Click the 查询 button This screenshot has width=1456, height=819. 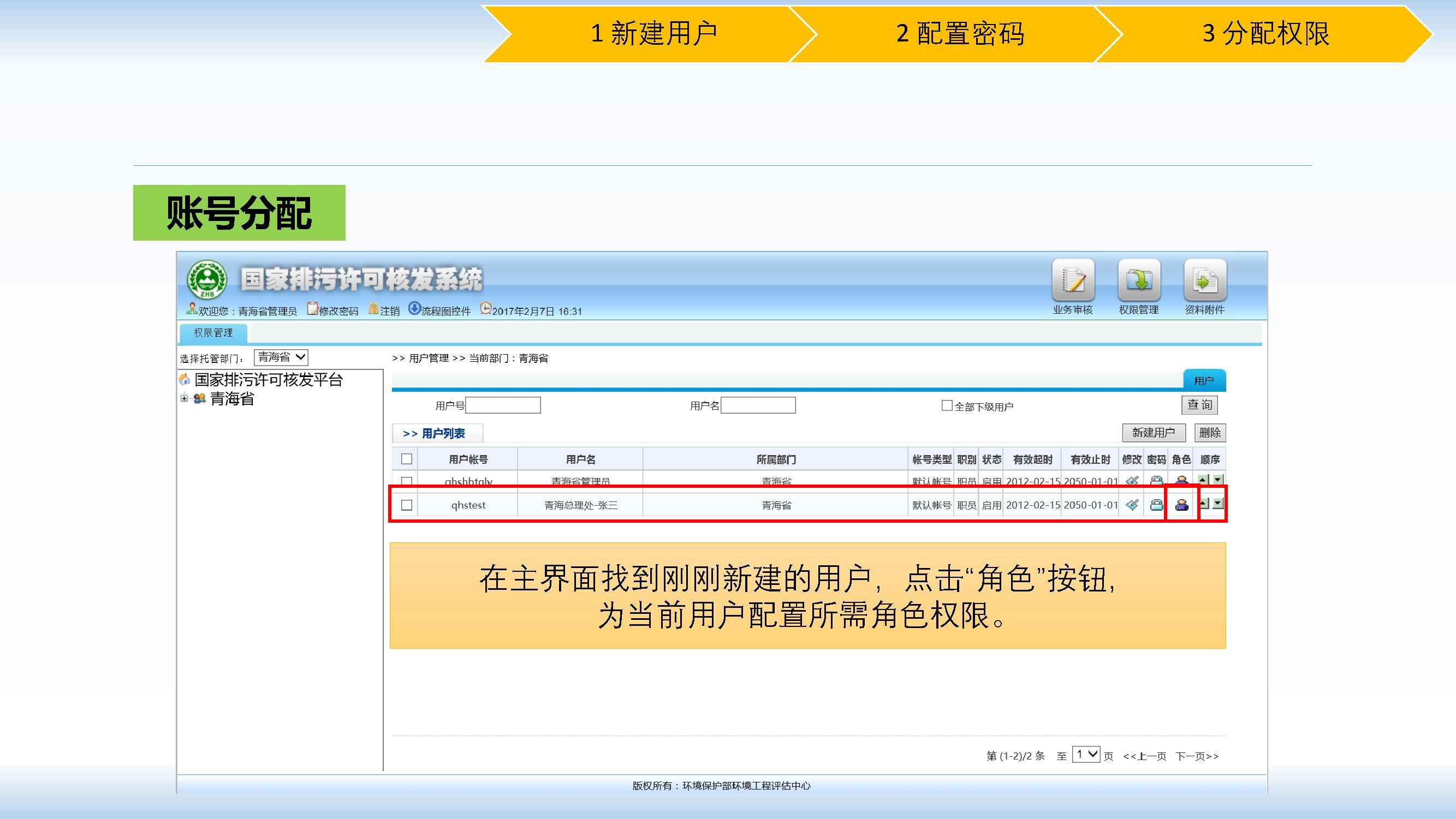click(x=1199, y=405)
